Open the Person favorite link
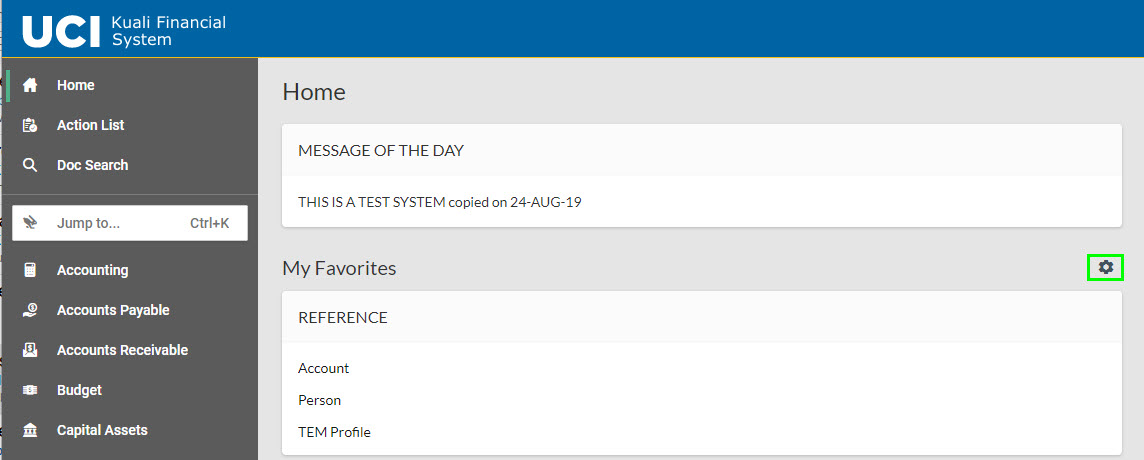1144x460 pixels. point(320,401)
